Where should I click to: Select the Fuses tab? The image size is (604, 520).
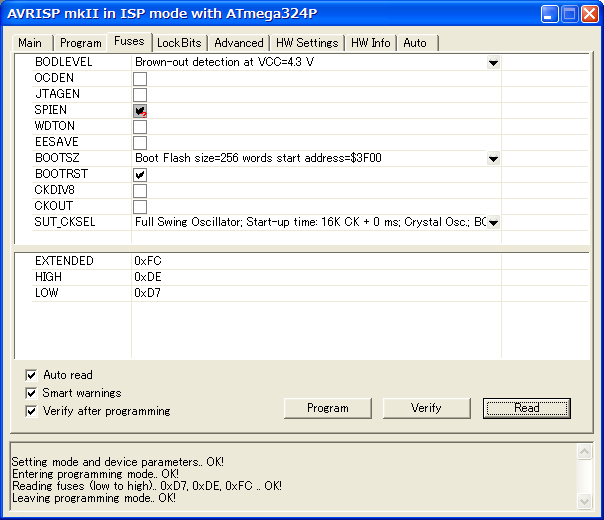[x=129, y=41]
